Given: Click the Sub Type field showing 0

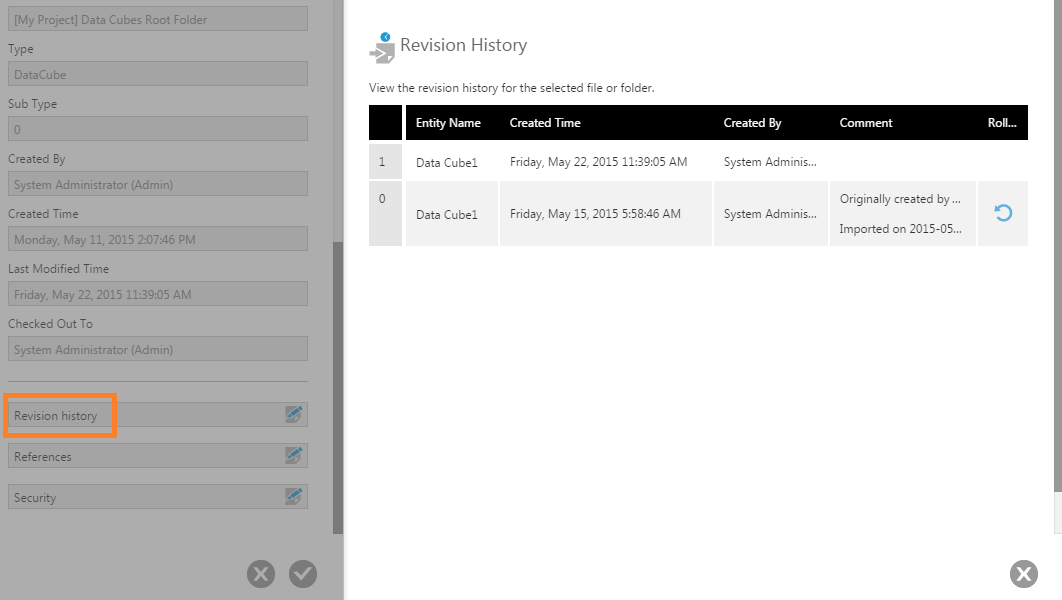Looking at the screenshot, I should 158,129.
